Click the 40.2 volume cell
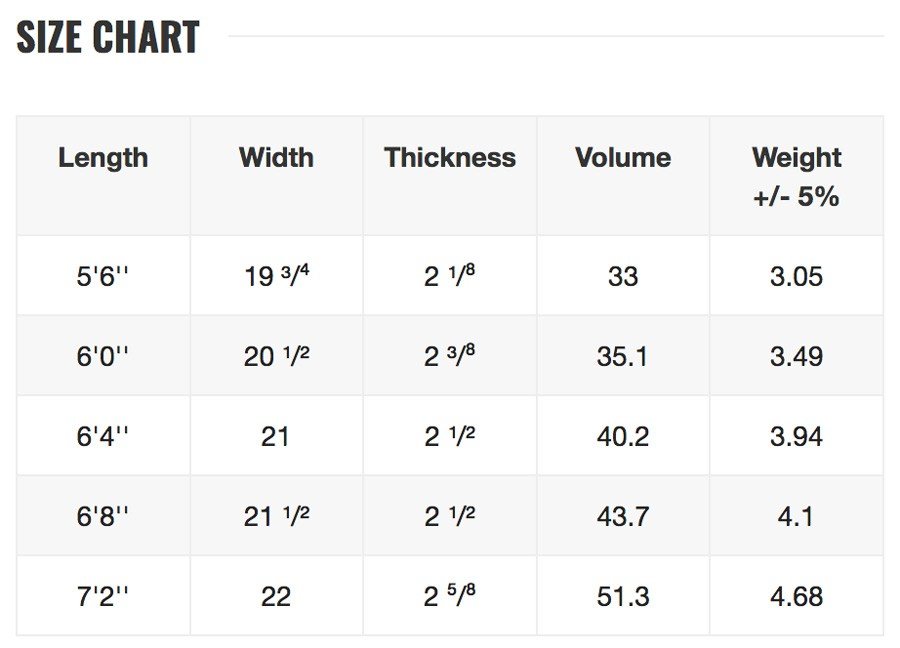This screenshot has width=900, height=648. click(623, 436)
